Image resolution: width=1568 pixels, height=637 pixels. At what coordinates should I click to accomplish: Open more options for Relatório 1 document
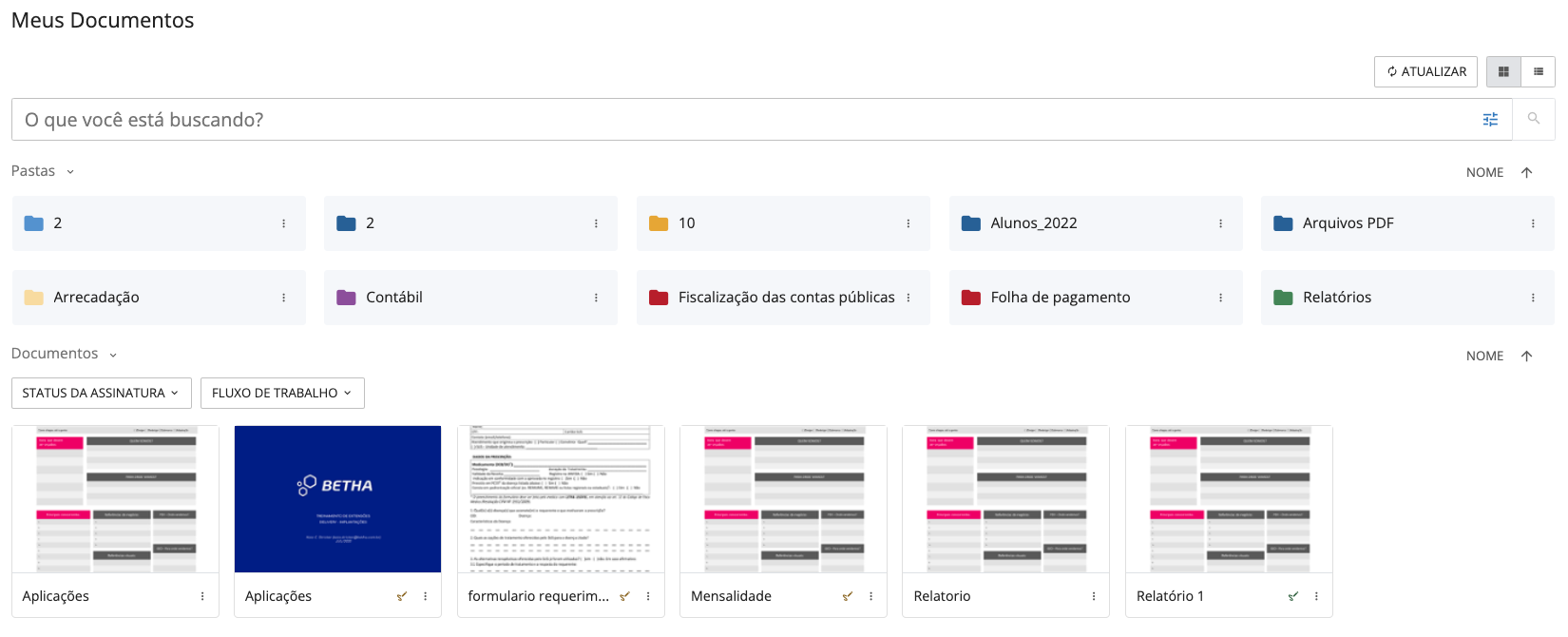(x=1316, y=596)
